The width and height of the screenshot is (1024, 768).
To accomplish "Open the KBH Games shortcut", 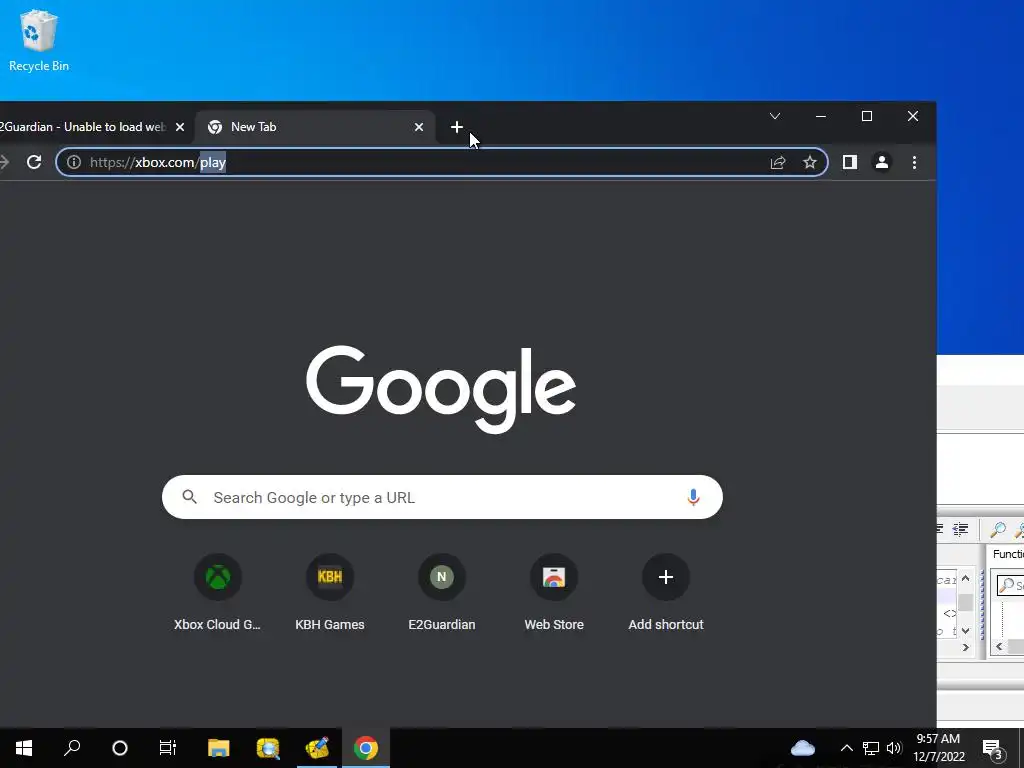I will point(330,592).
